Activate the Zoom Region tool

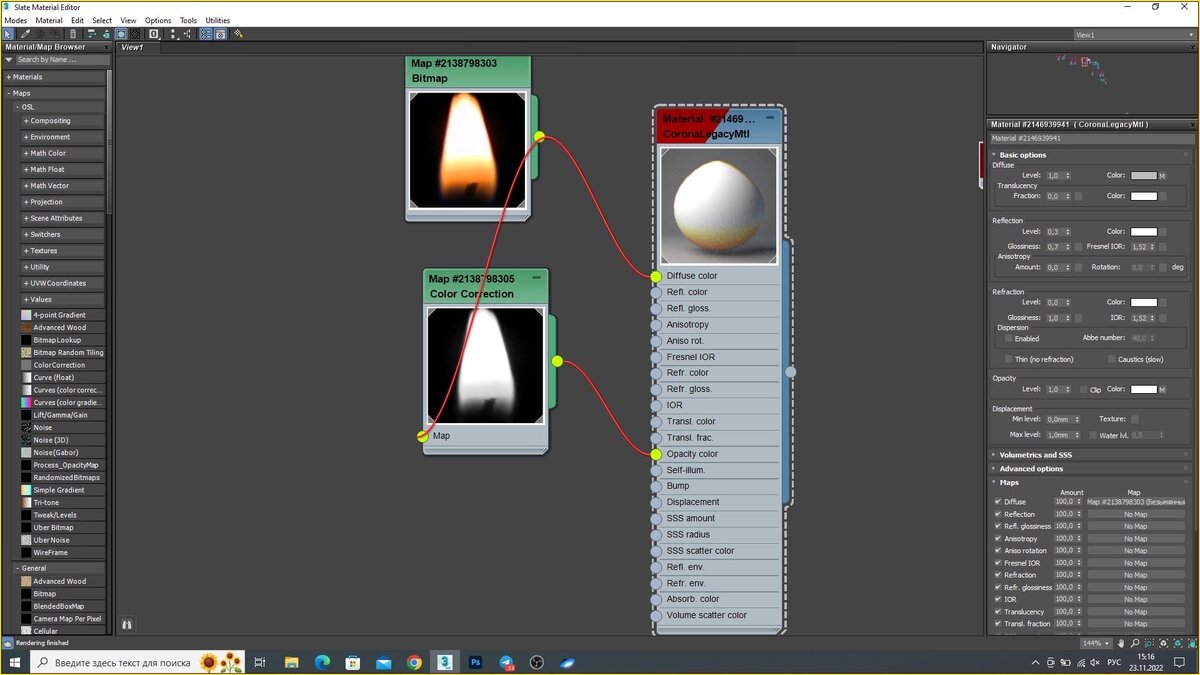(1149, 643)
